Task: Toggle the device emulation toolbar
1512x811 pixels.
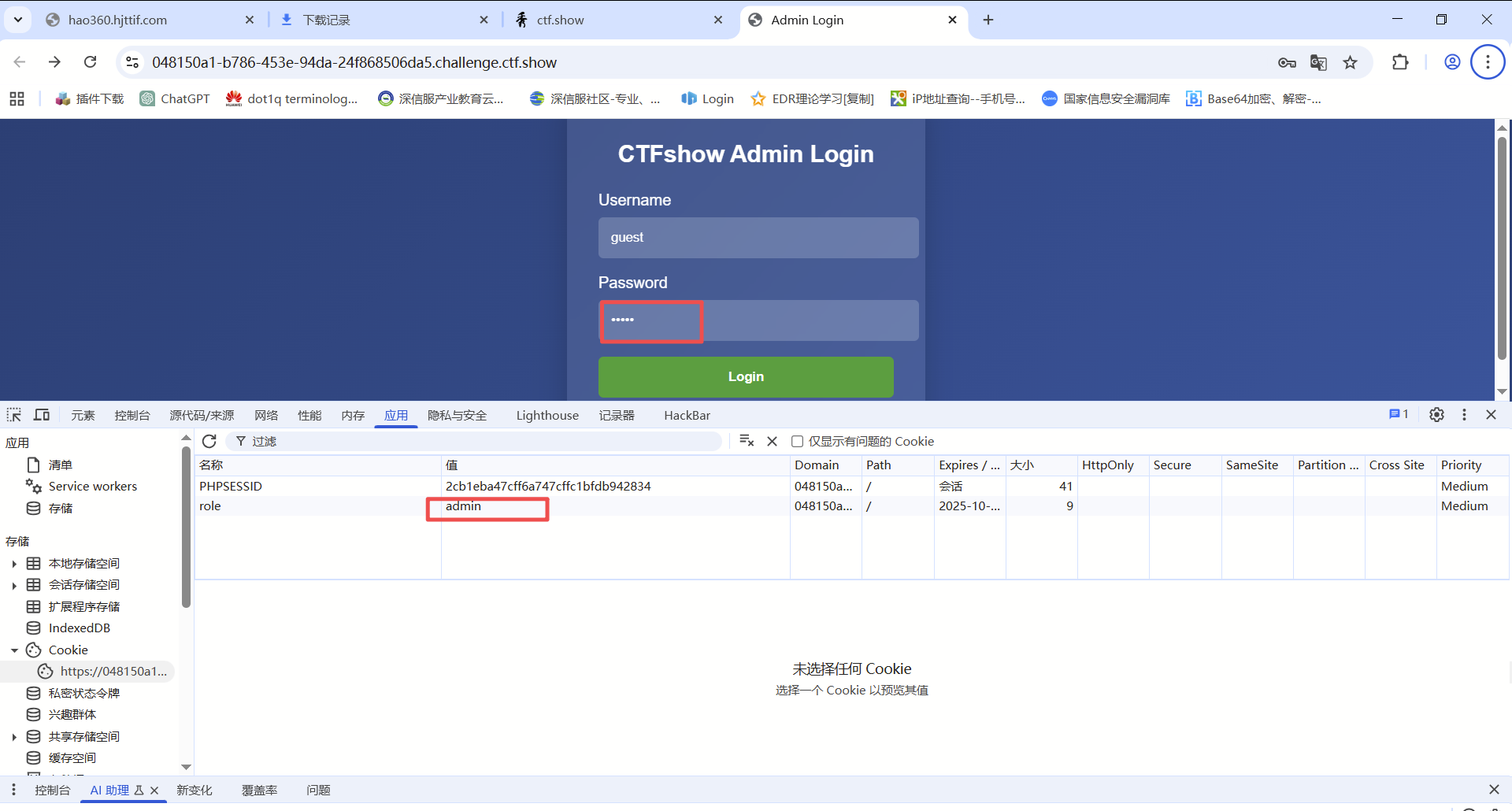Action: 41,415
